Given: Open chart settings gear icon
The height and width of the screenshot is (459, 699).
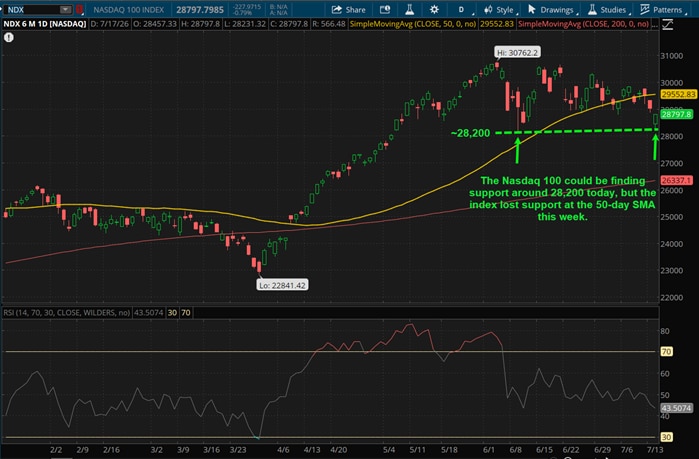Looking at the screenshot, I should coord(434,9).
